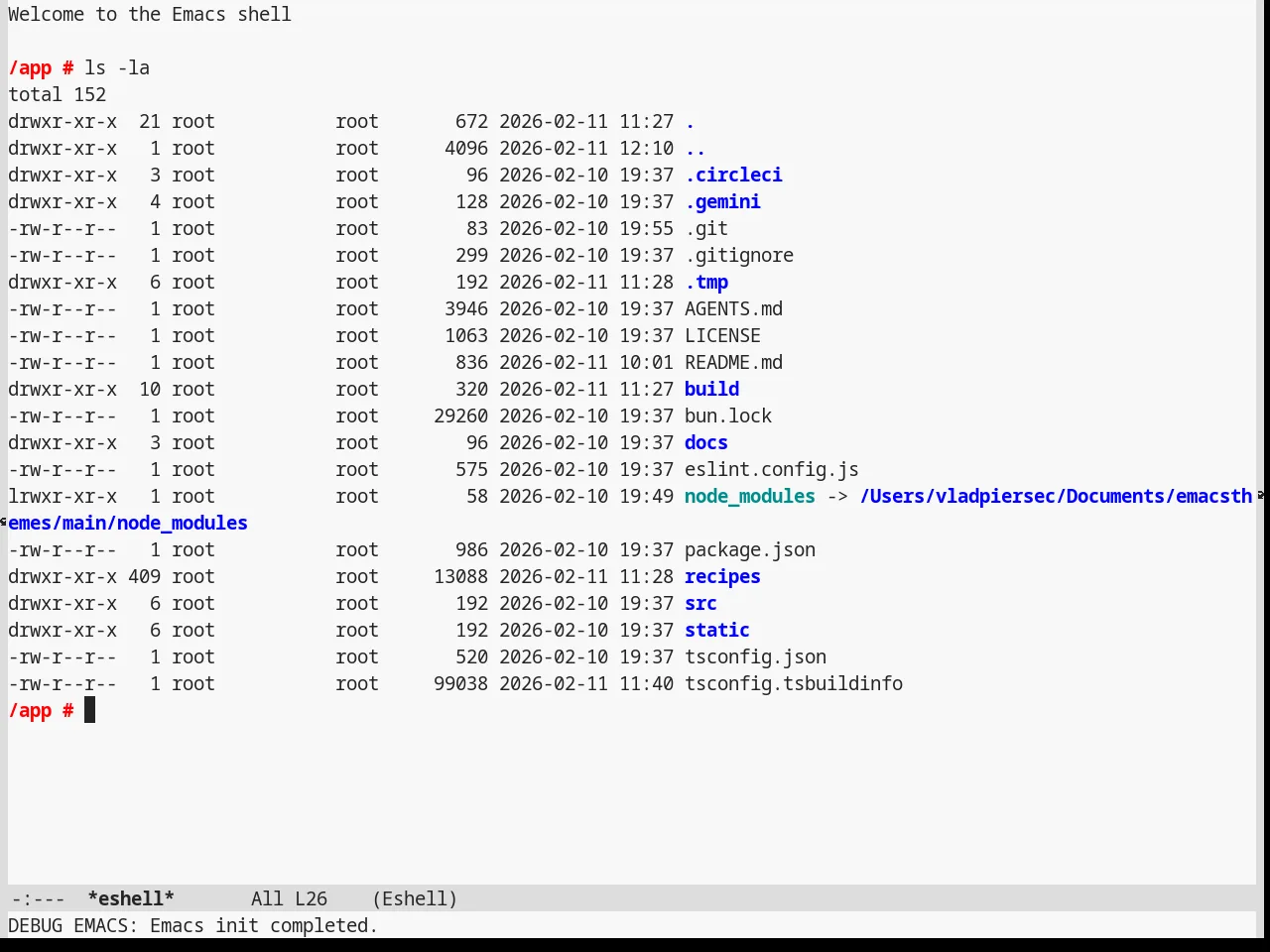The image size is (1270, 952).
Task: Click the file size 99038 value
Action: 460,683
